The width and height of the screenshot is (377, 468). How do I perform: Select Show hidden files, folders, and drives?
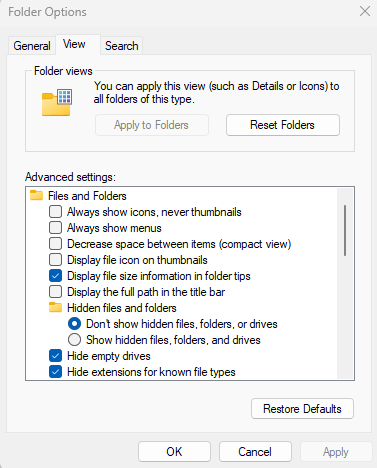coord(74,340)
